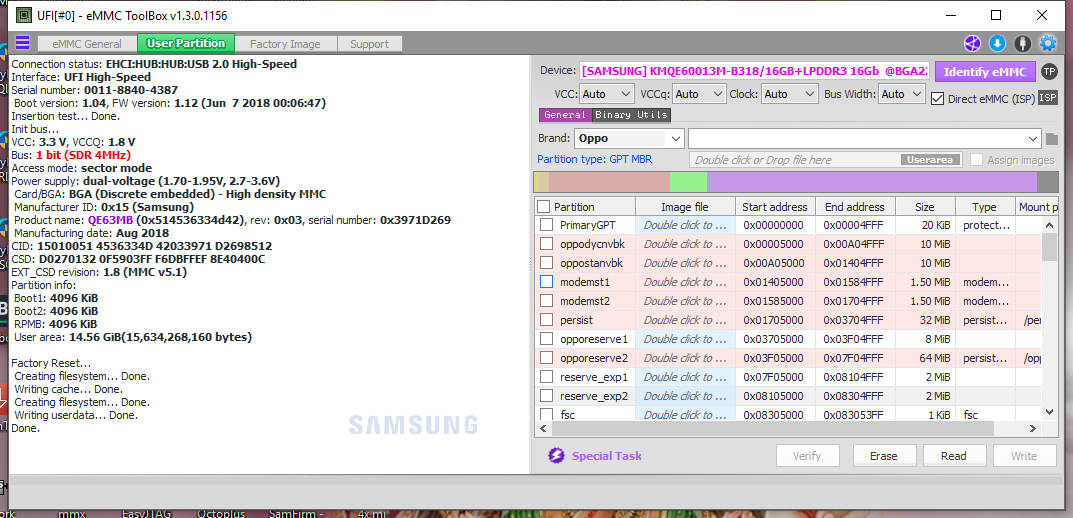This screenshot has height=518, width=1073.
Task: Click the disabled Write button
Action: [1024, 456]
